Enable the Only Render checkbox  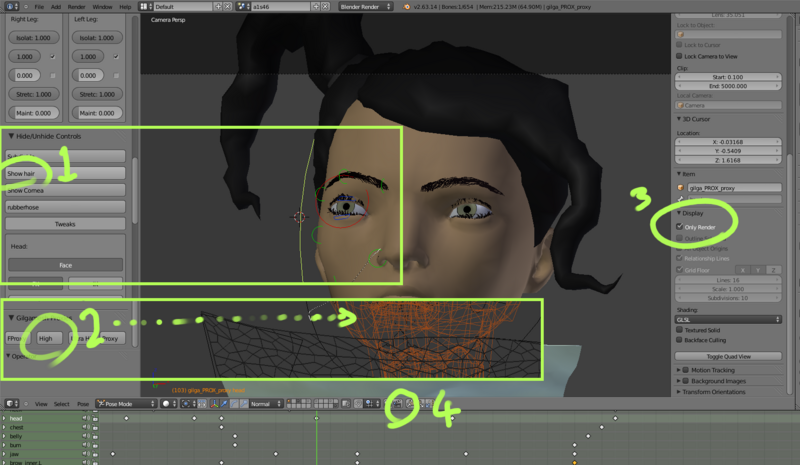[681, 226]
